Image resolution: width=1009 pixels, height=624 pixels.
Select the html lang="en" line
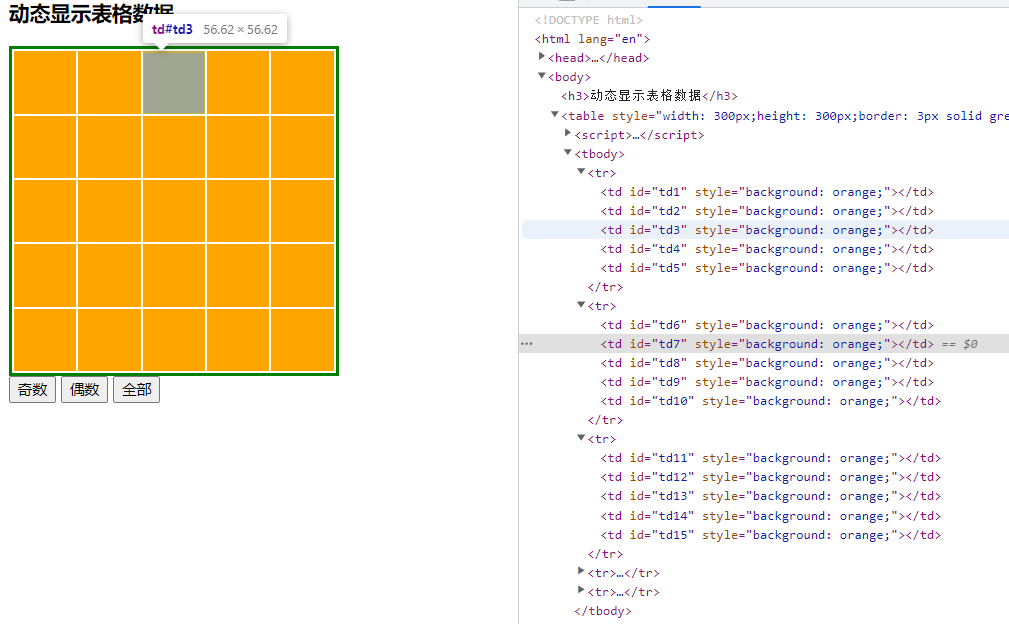click(593, 39)
